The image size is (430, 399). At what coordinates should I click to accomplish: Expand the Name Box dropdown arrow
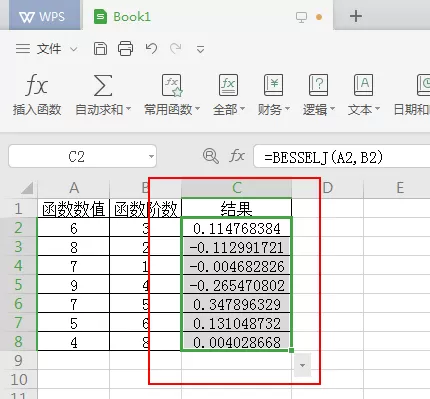pyautogui.click(x=151, y=156)
